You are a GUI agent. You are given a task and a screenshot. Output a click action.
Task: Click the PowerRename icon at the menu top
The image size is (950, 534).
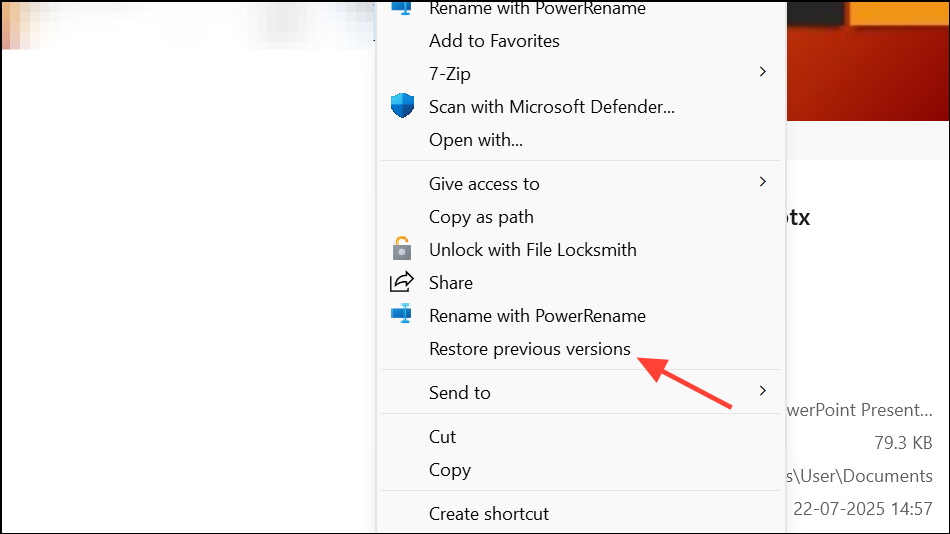[401, 7]
